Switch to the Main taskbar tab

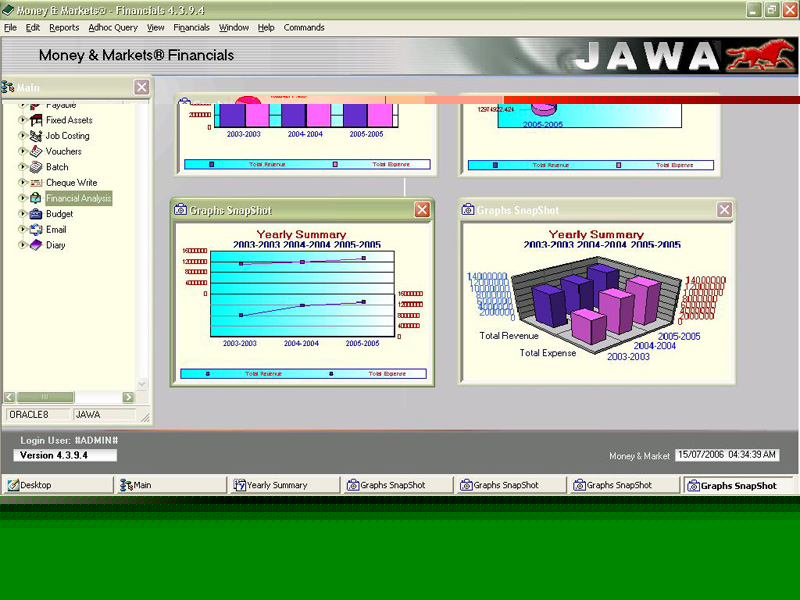tap(171, 485)
